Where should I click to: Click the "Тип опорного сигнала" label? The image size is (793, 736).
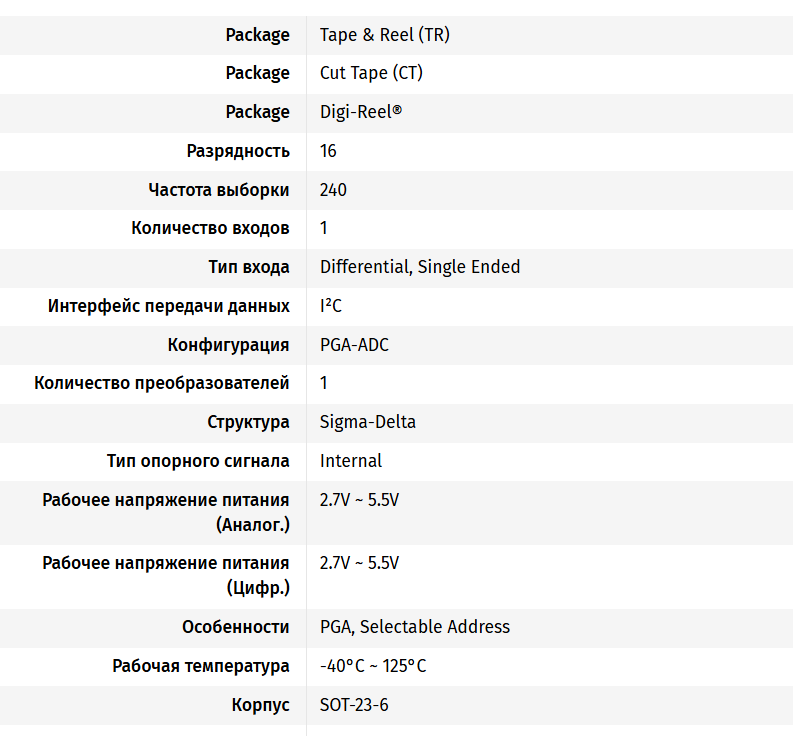pyautogui.click(x=198, y=461)
